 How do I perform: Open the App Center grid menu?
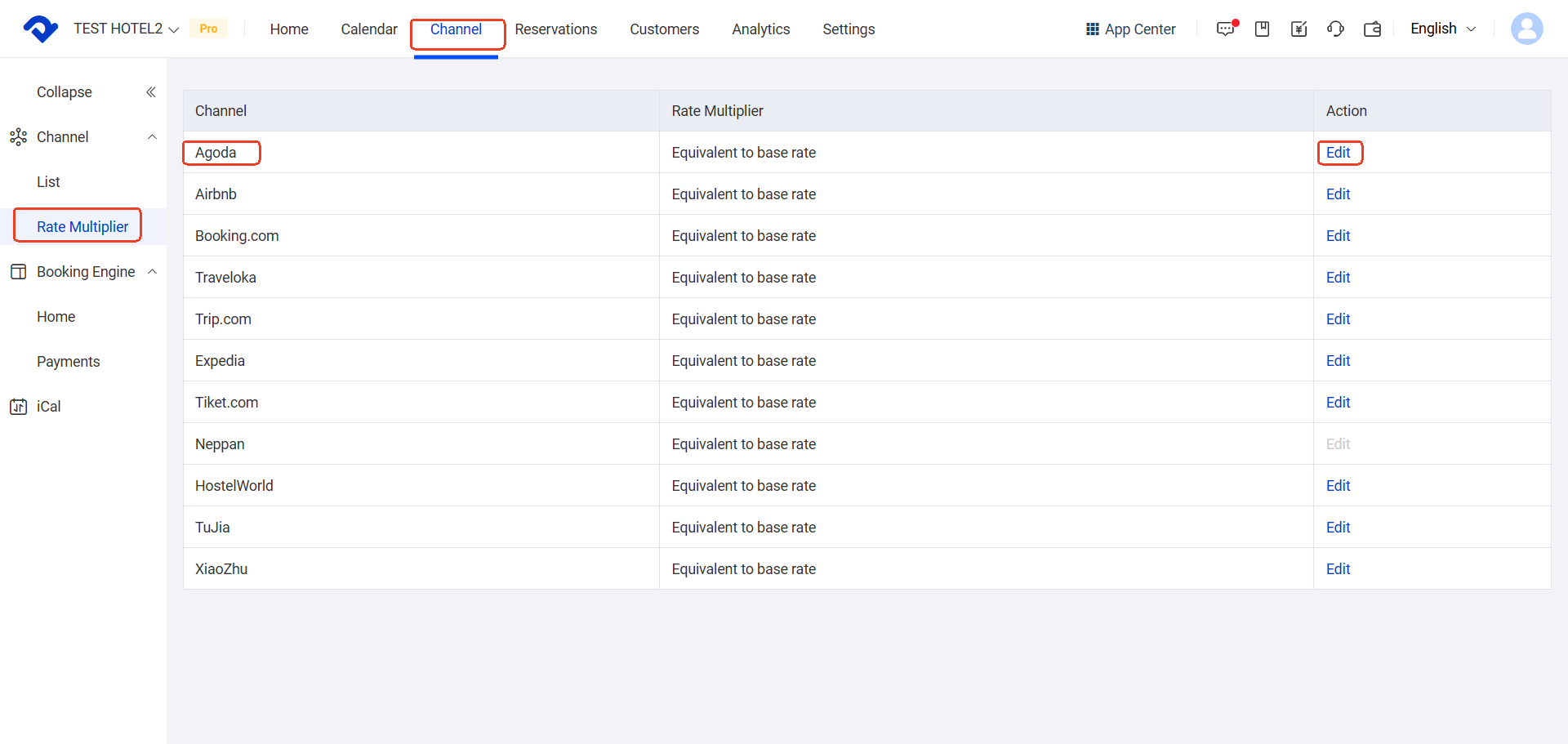click(1130, 29)
